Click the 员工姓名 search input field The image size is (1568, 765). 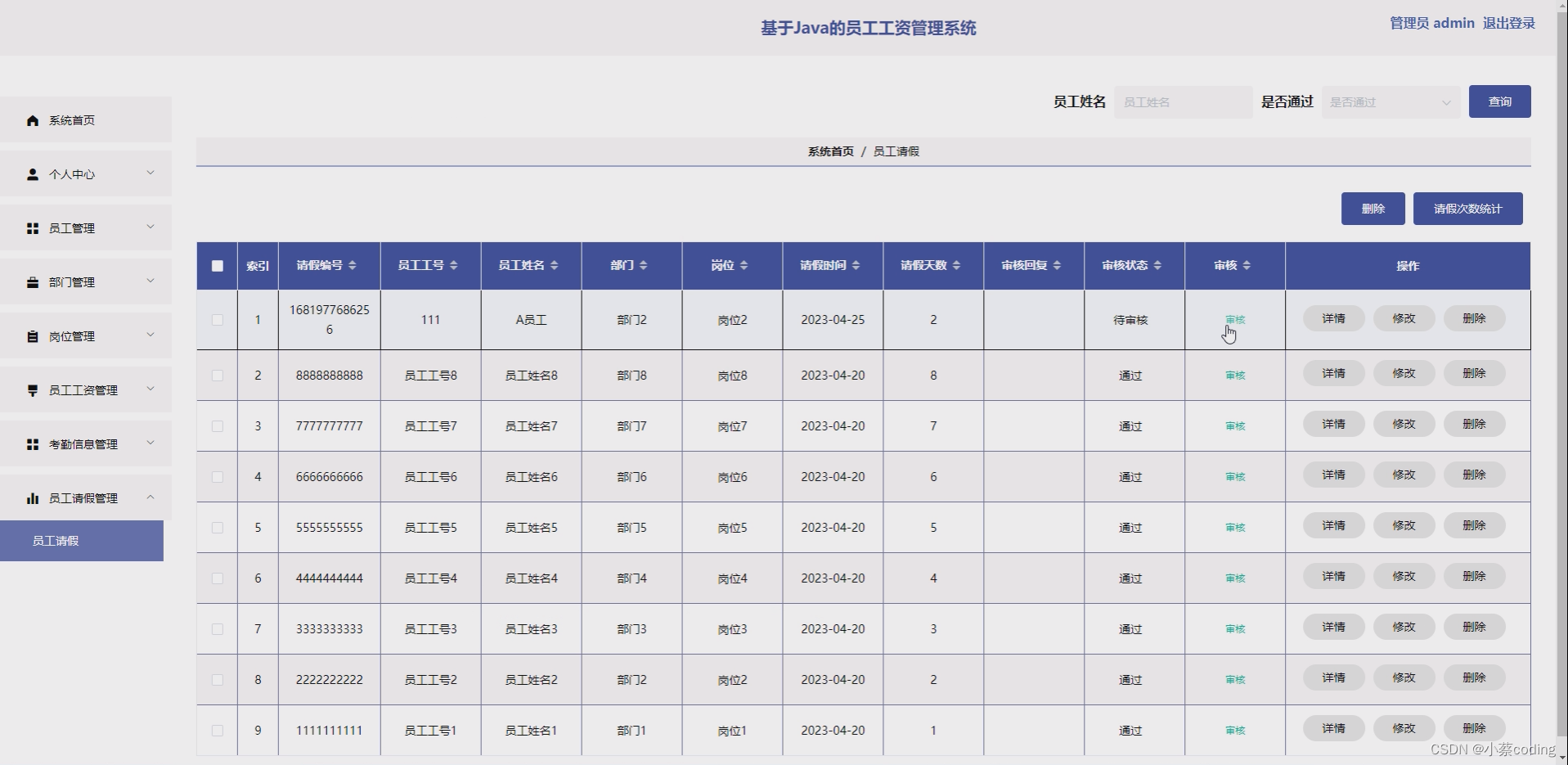point(1183,102)
